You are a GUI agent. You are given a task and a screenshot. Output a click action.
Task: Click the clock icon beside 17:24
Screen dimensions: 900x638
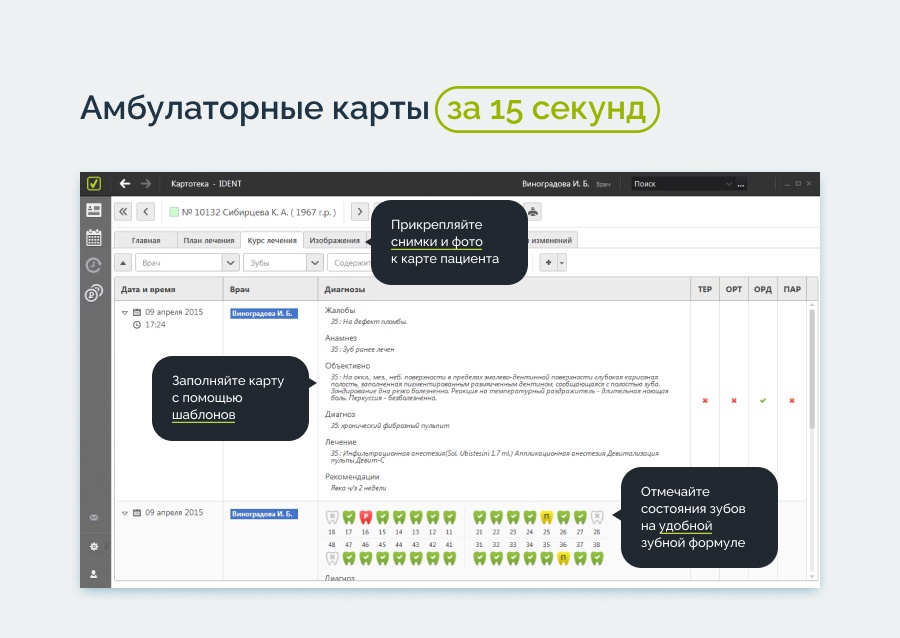(x=137, y=325)
